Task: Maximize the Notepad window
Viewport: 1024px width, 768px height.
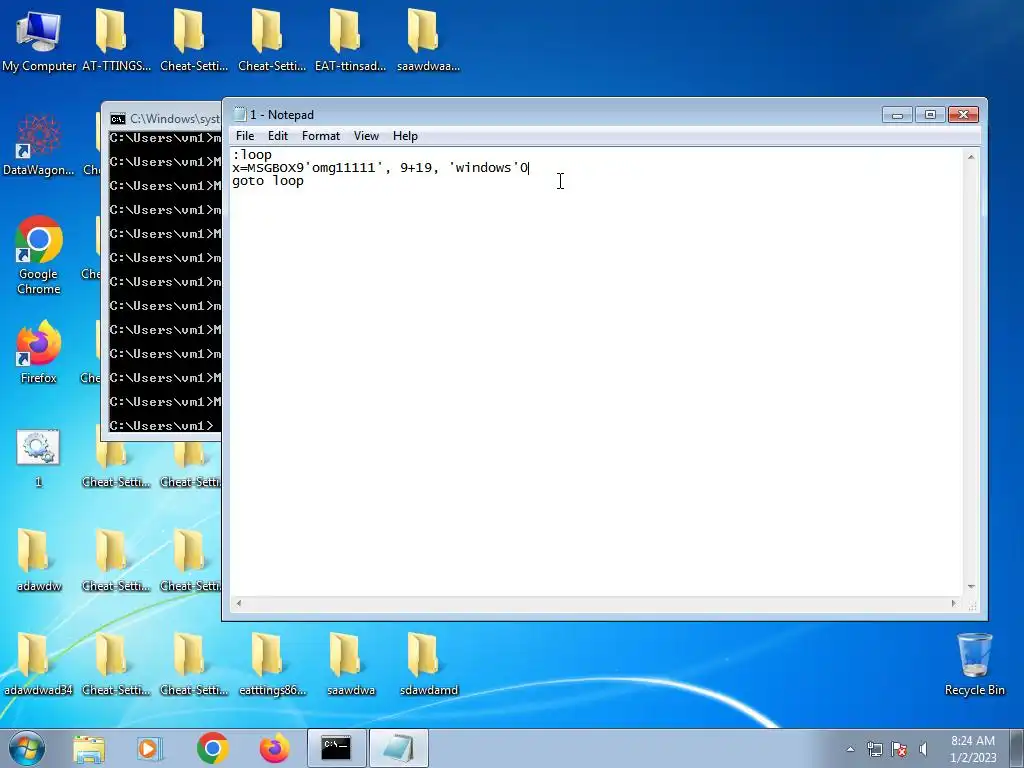Action: click(930, 115)
